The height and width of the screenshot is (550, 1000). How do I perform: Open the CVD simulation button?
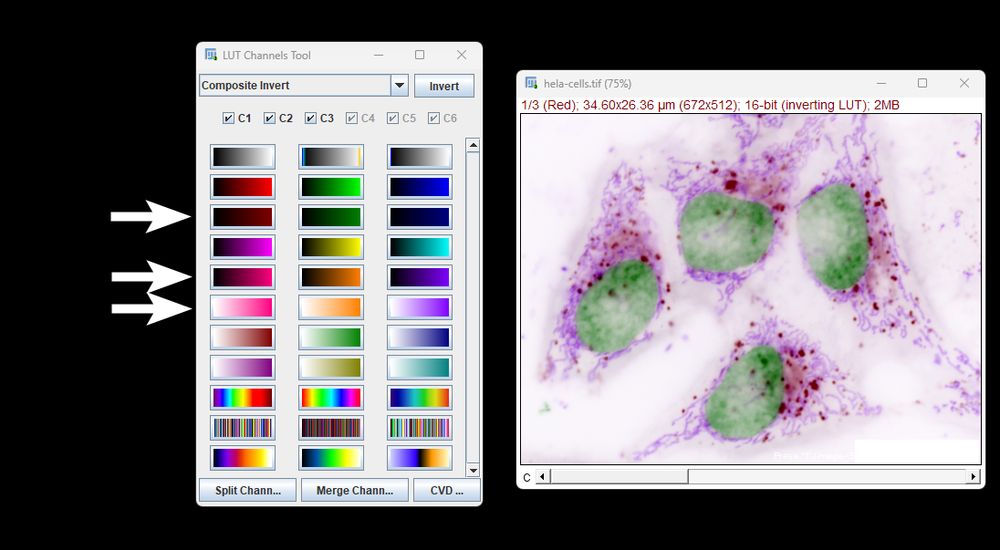click(446, 490)
